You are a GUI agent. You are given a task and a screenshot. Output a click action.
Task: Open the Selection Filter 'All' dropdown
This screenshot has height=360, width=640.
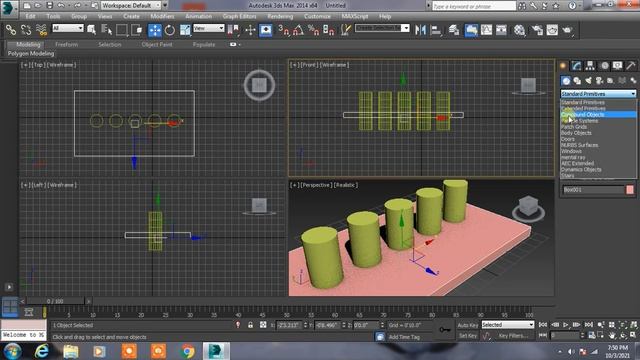tap(68, 28)
